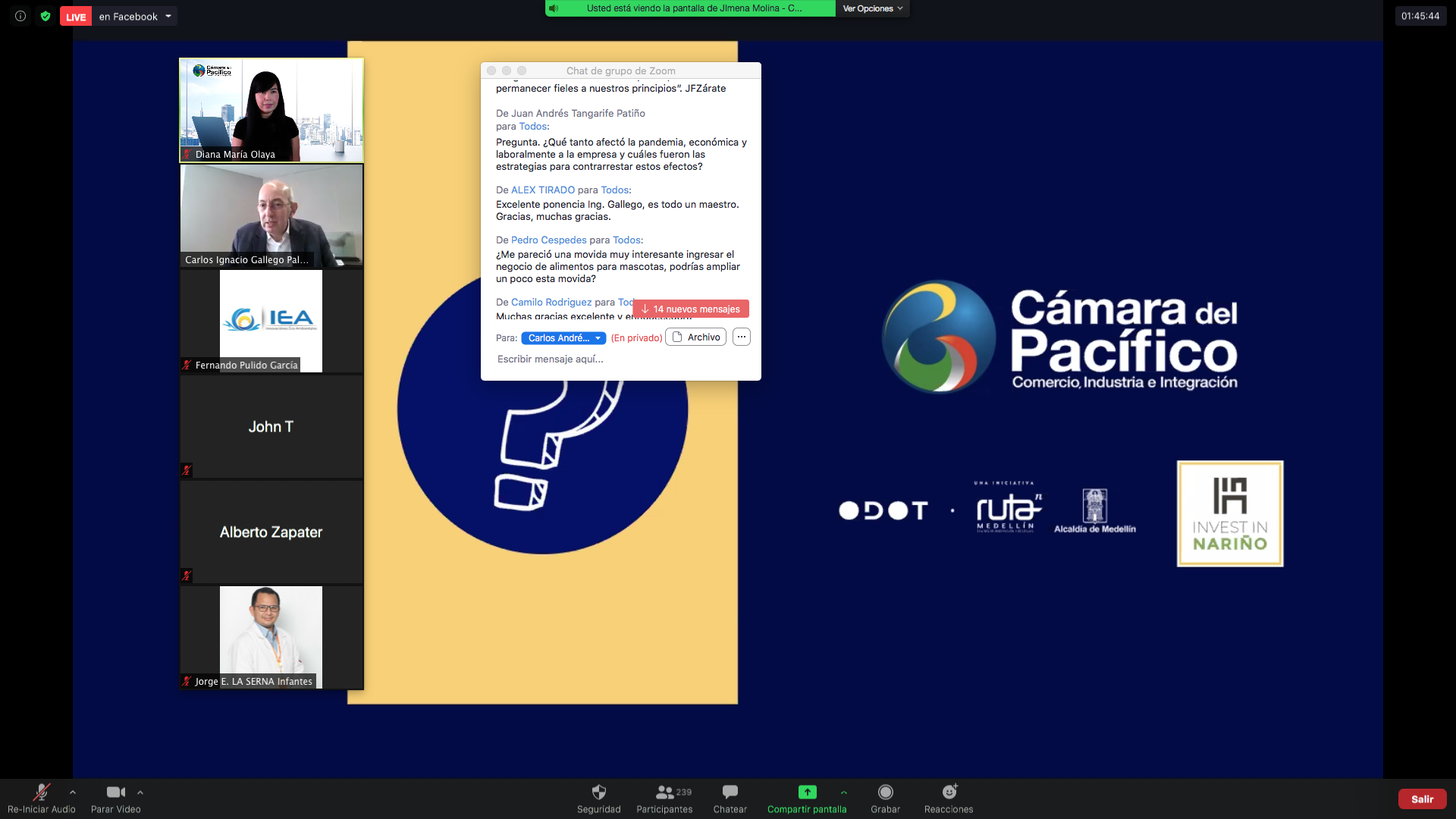Click the Invest in Nariño logo
Image resolution: width=1456 pixels, height=819 pixels.
1230,513
